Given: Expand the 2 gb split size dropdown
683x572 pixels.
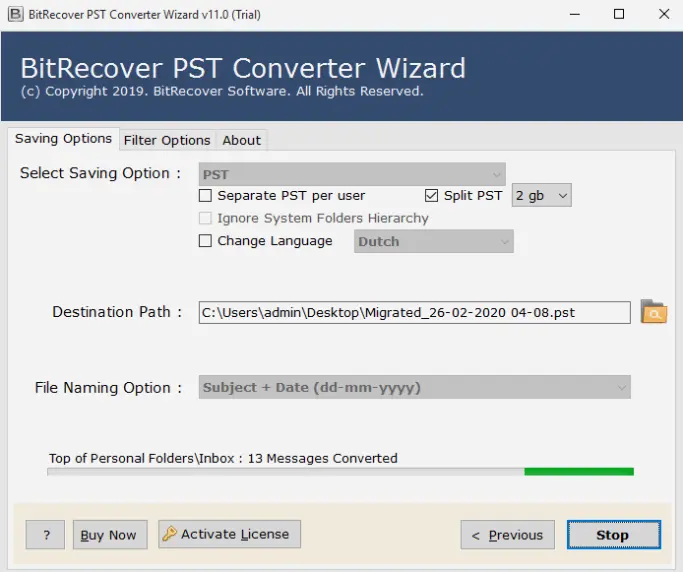Looking at the screenshot, I should 541,196.
